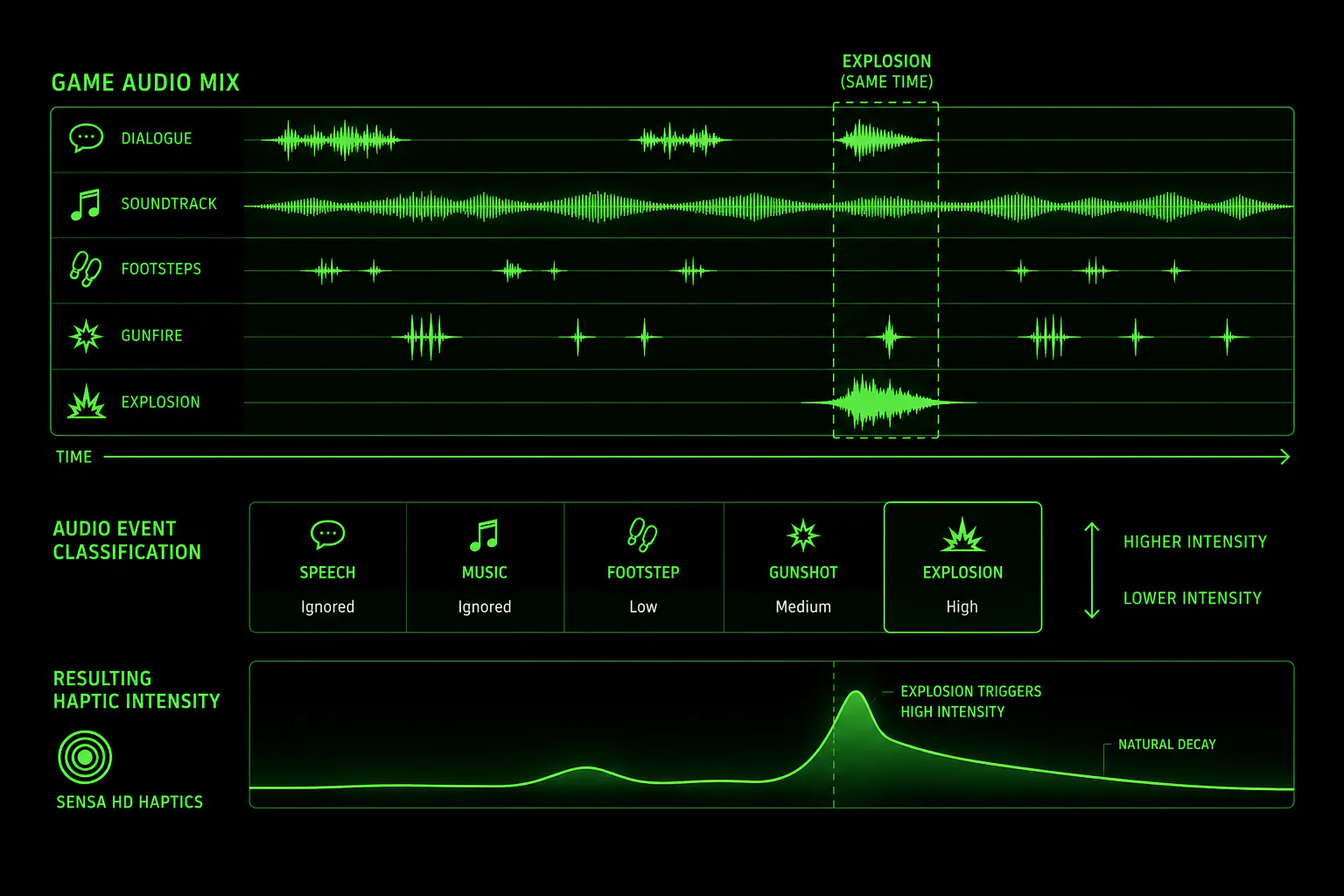Click the Explosion classification icon
1344x896 pixels.
[x=962, y=535]
